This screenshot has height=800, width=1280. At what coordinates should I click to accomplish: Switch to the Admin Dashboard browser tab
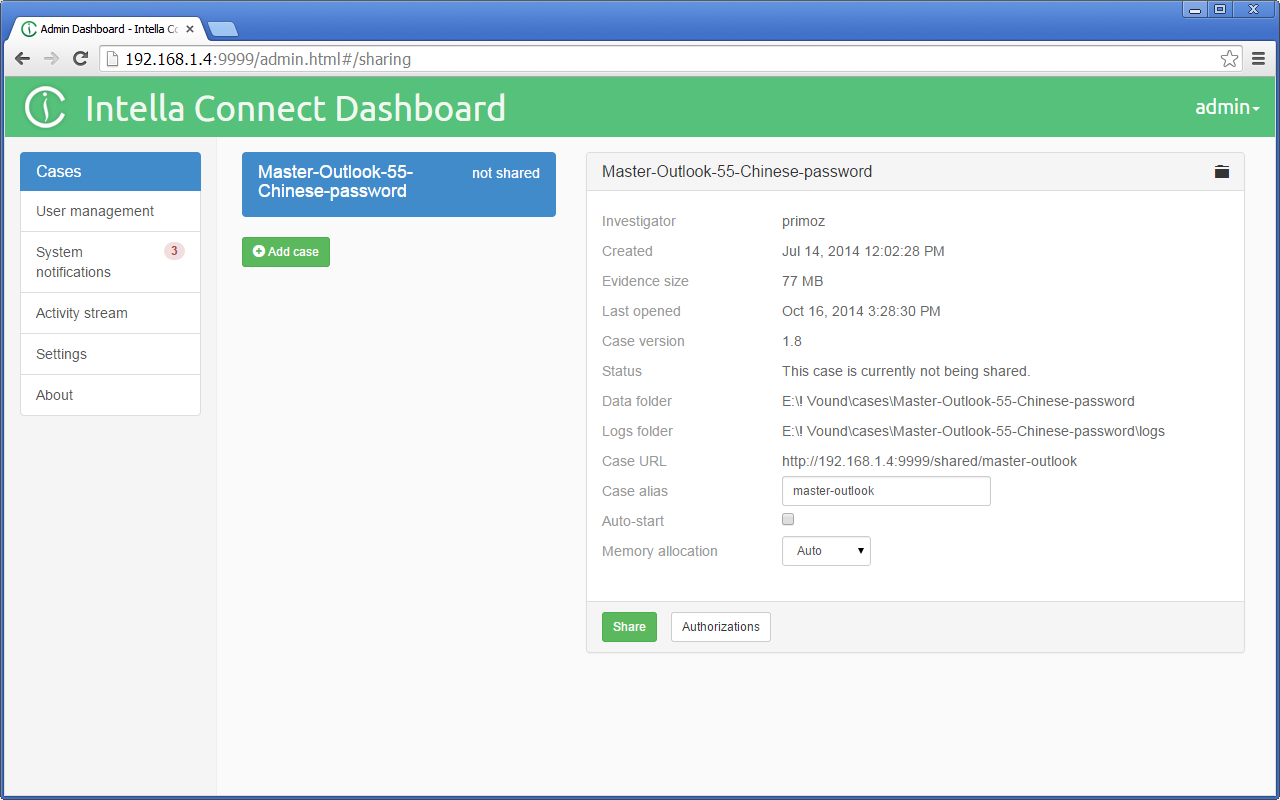click(x=100, y=28)
